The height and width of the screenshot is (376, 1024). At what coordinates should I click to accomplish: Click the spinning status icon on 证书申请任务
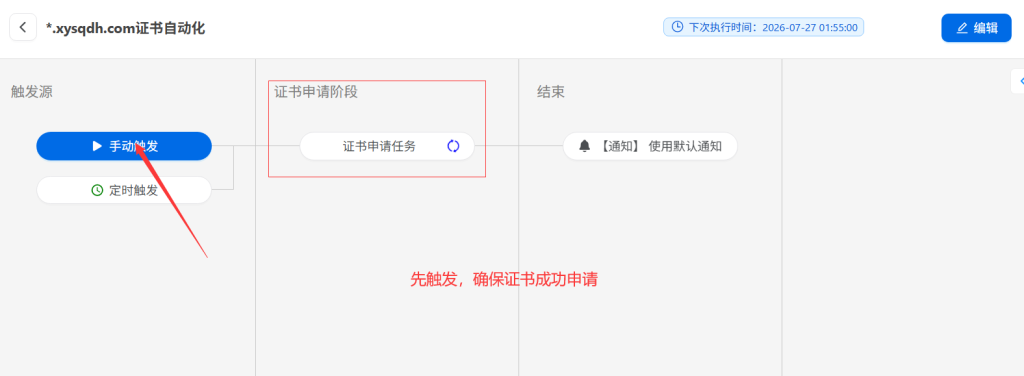pyautogui.click(x=453, y=146)
